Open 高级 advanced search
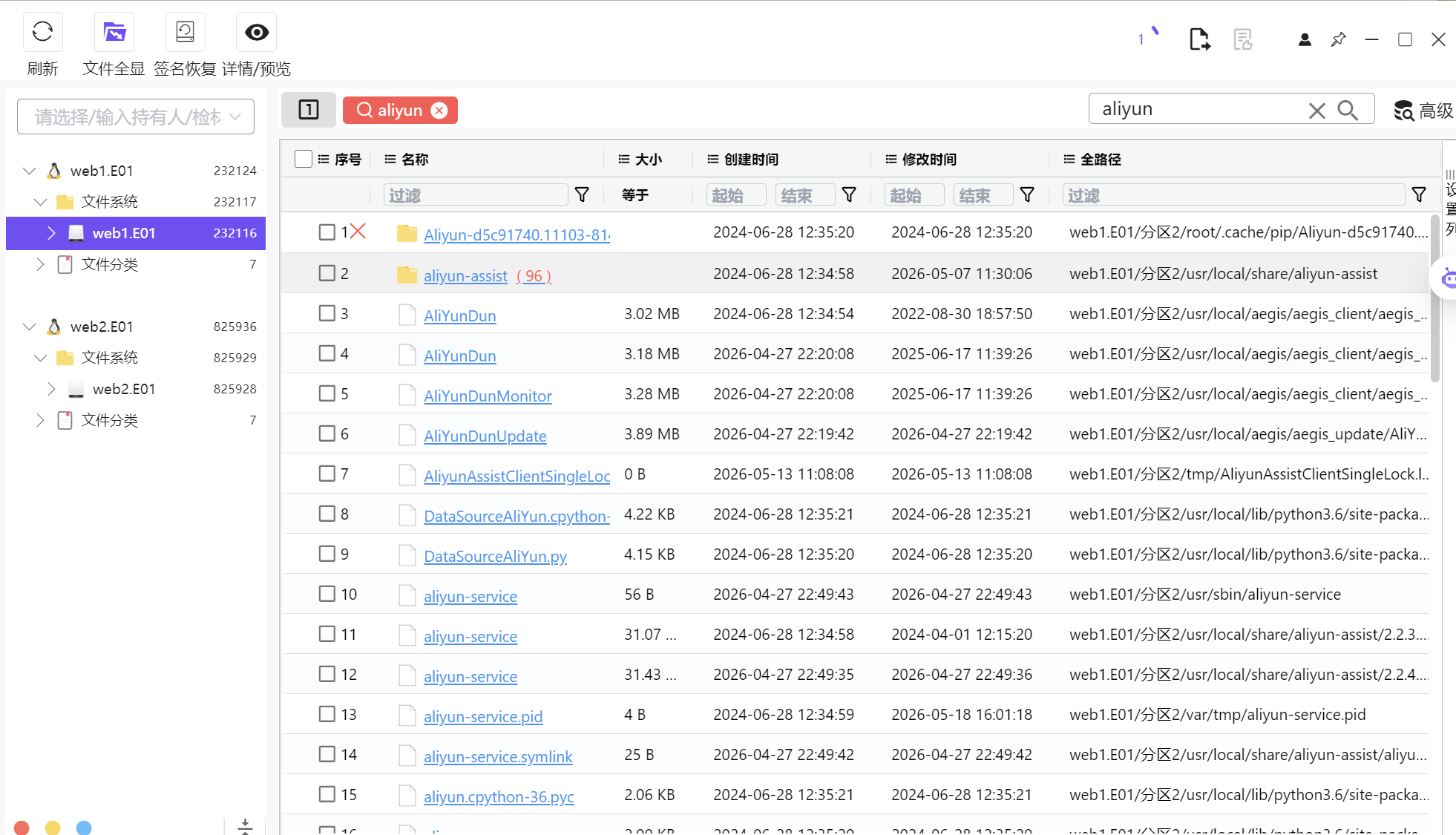1456x835 pixels. pos(1423,111)
